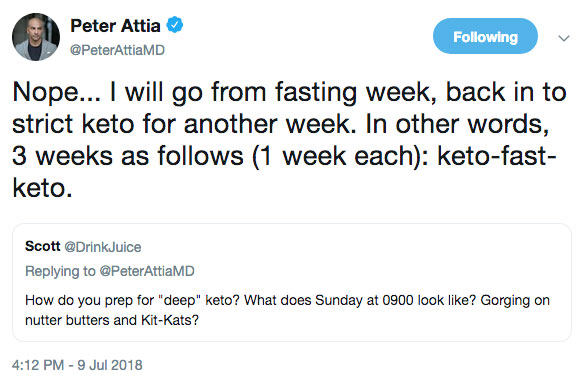The image size is (582, 380).
Task: Click @PeterAttiaMD in the 'Replying to' line
Action: [147, 271]
